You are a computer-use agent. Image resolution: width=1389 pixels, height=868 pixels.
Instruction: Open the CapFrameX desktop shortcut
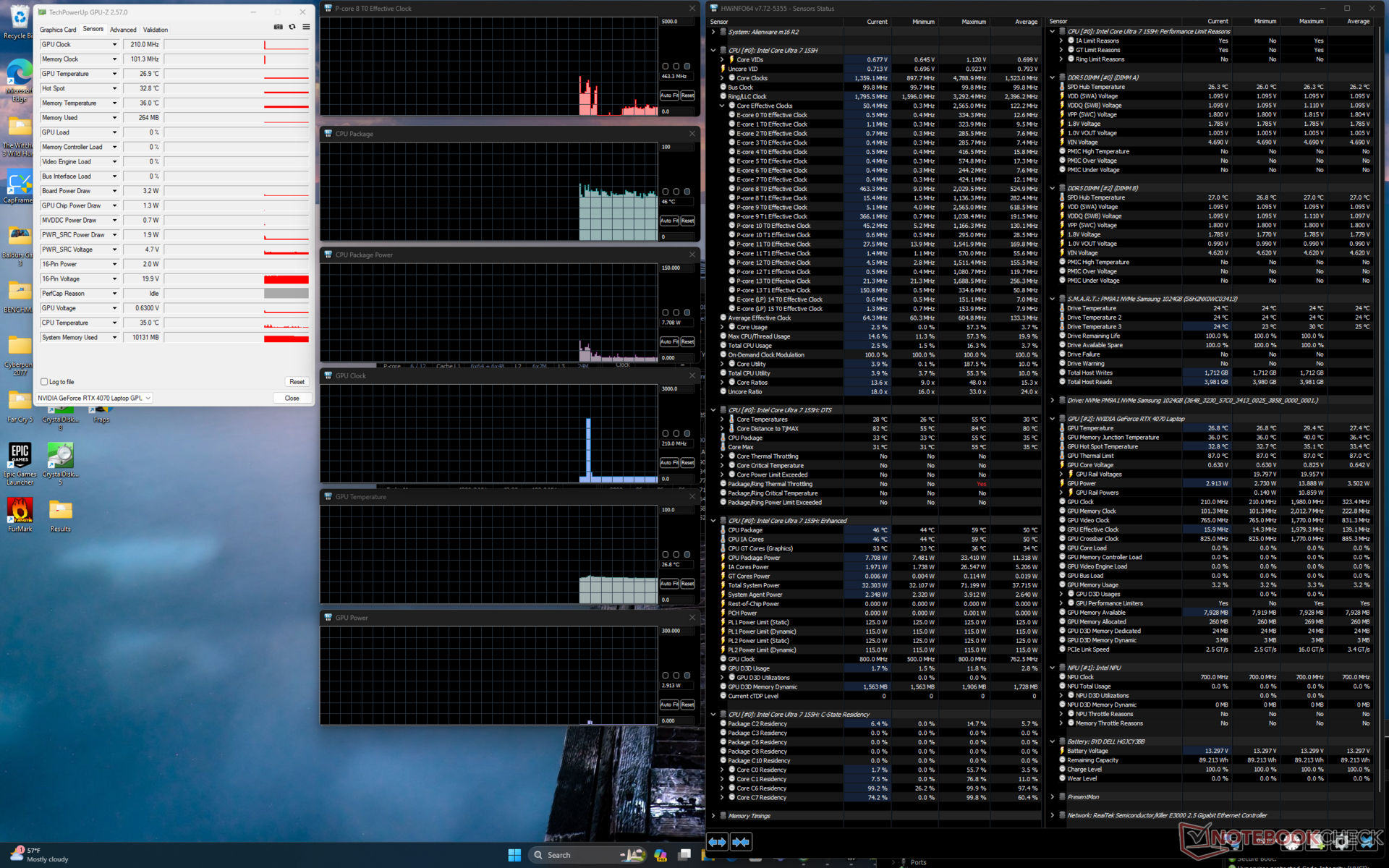tap(19, 187)
